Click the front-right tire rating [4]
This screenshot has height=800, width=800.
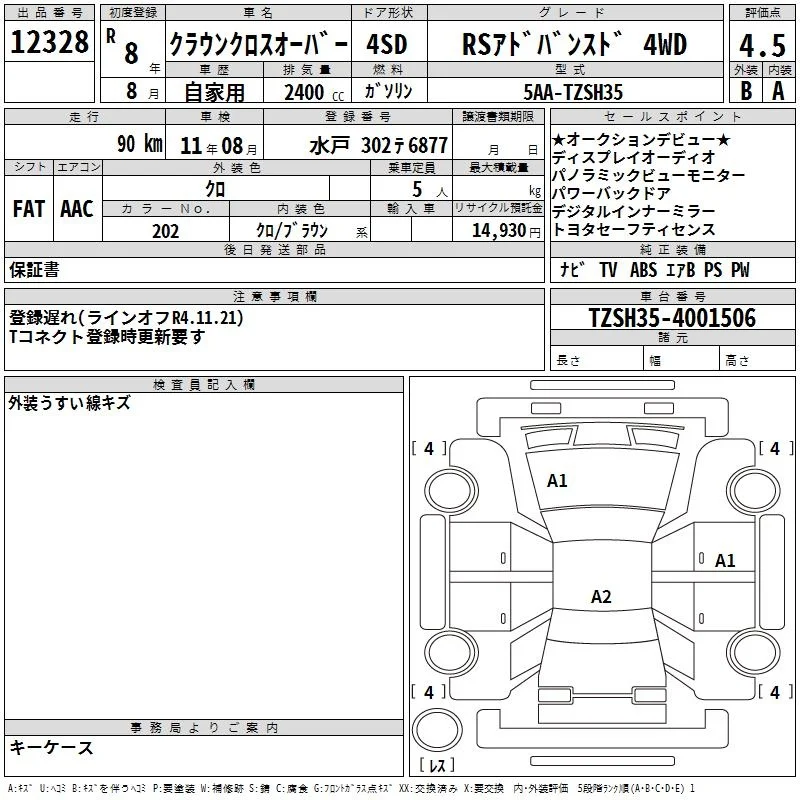775,448
